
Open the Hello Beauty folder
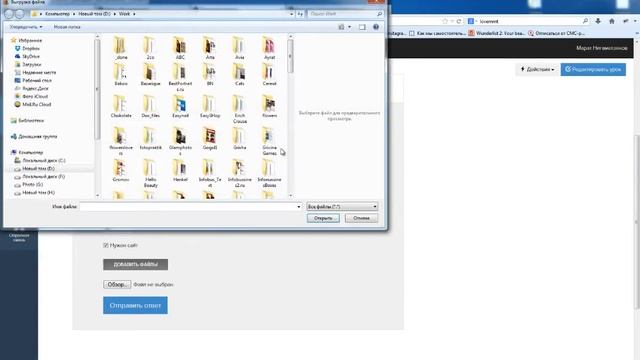click(x=150, y=173)
